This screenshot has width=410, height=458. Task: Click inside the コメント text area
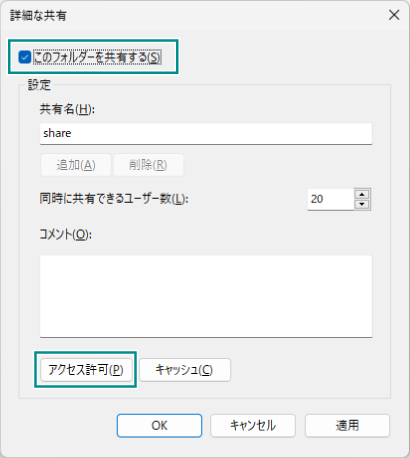click(206, 296)
